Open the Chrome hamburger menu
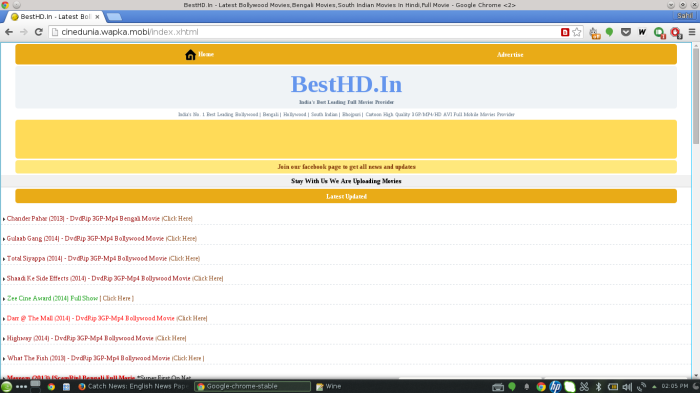 pyautogui.click(x=692, y=32)
